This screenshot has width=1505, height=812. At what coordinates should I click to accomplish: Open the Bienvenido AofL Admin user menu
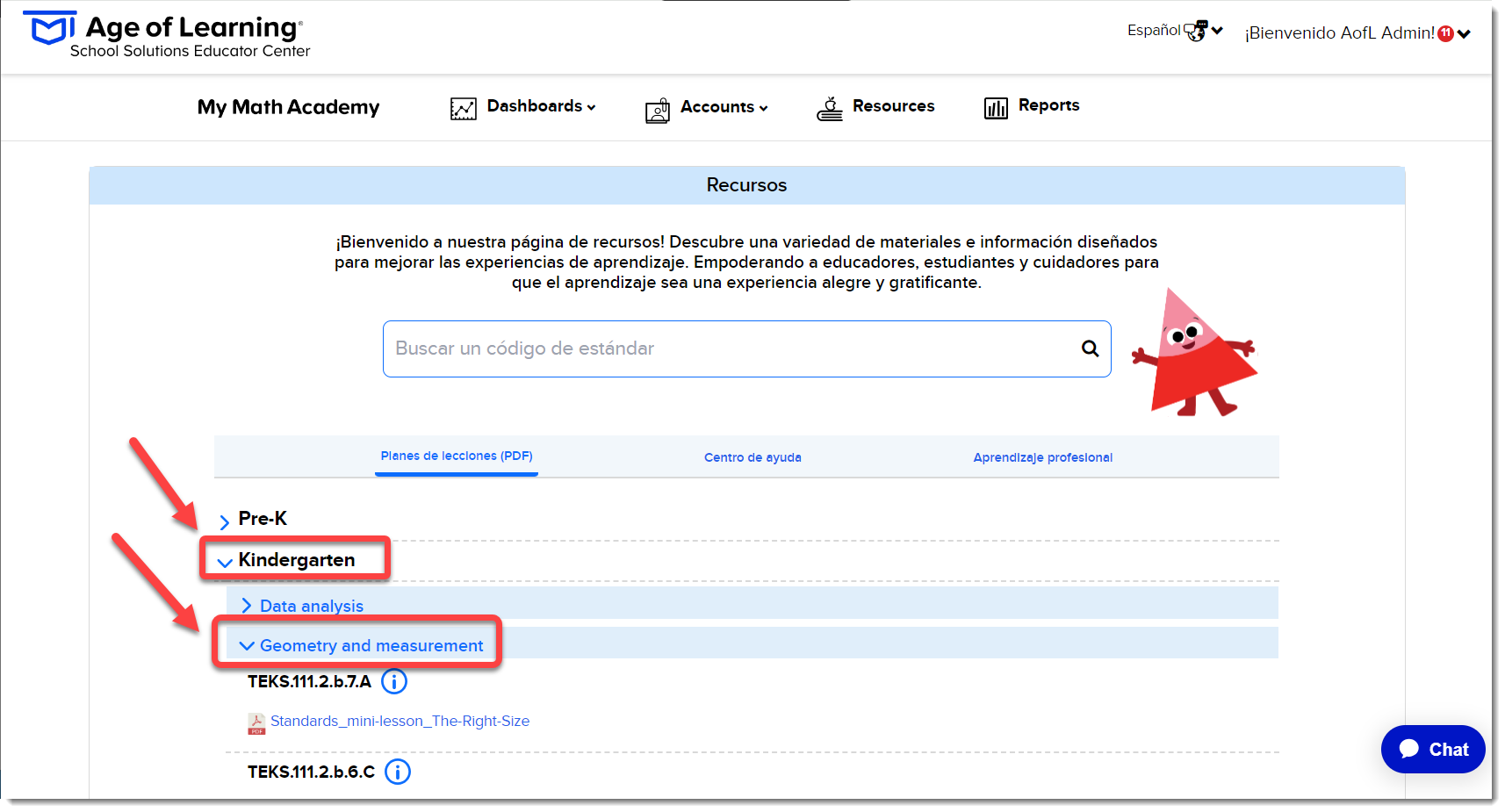(1357, 33)
